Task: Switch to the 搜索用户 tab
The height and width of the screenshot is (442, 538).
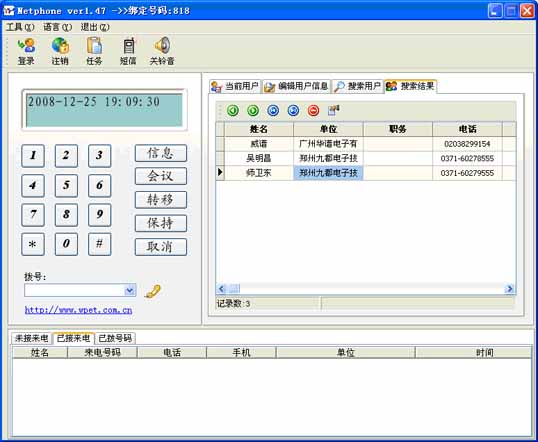Action: [x=358, y=86]
